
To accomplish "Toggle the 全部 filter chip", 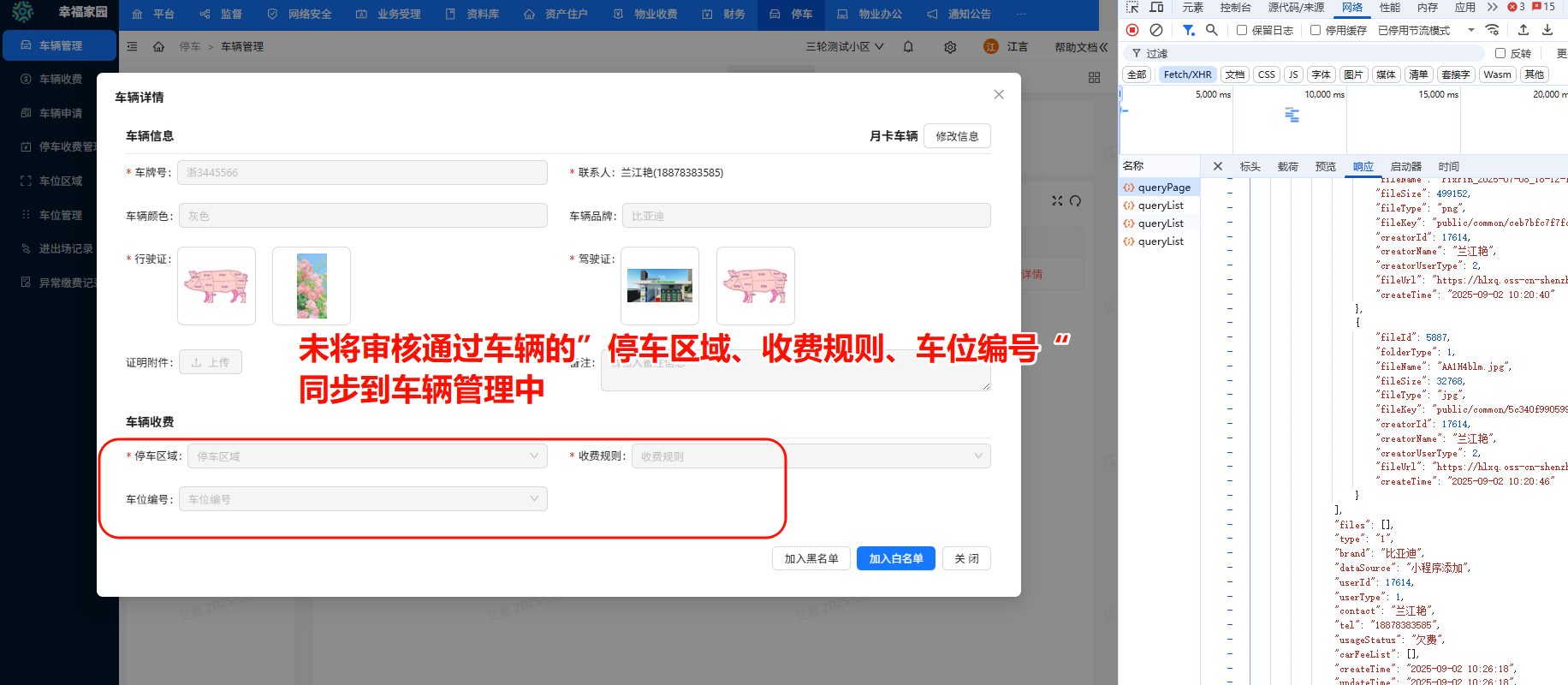I will click(x=1137, y=74).
